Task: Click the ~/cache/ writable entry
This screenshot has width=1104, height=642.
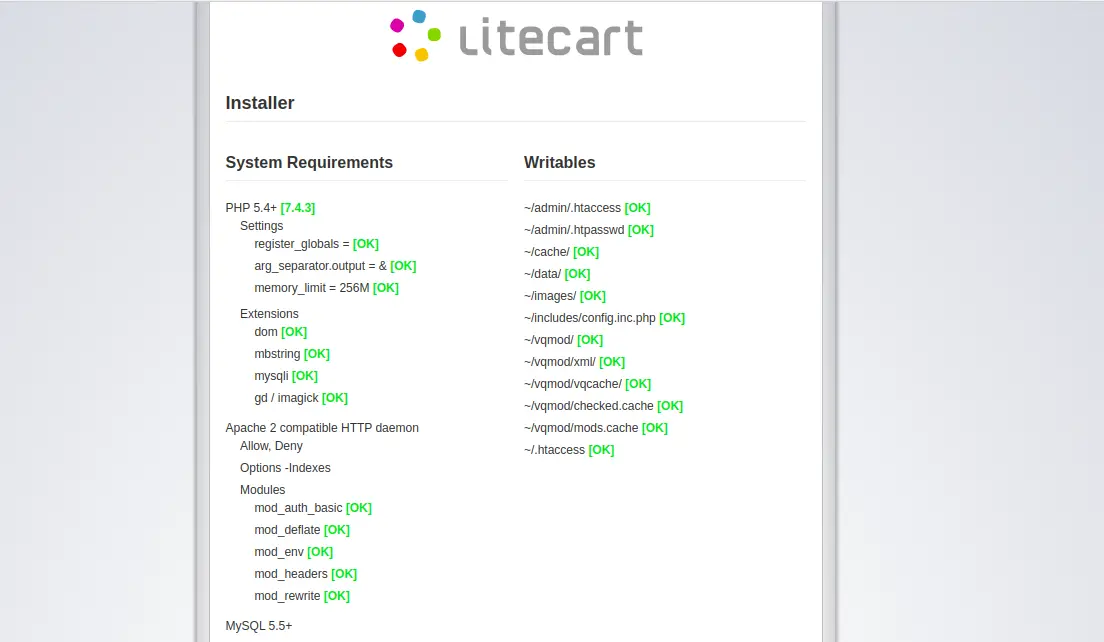Action: pyautogui.click(x=562, y=252)
